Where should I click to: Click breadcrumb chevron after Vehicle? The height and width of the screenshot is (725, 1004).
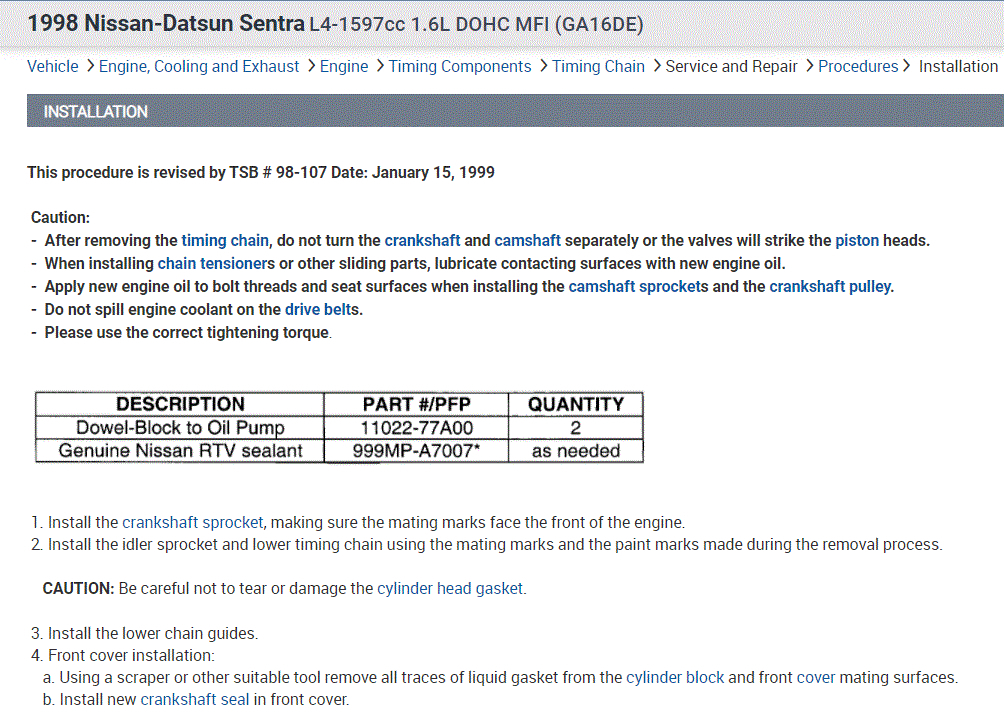click(x=90, y=66)
